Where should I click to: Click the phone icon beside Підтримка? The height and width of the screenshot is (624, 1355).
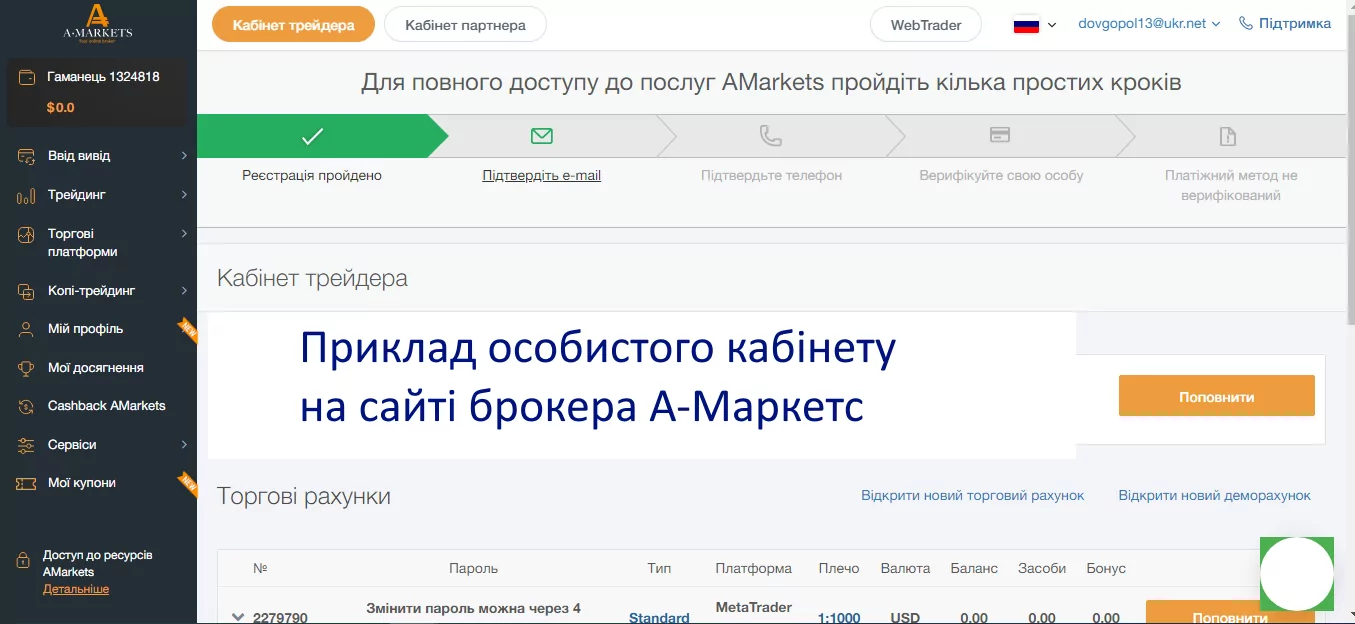tap(1245, 23)
